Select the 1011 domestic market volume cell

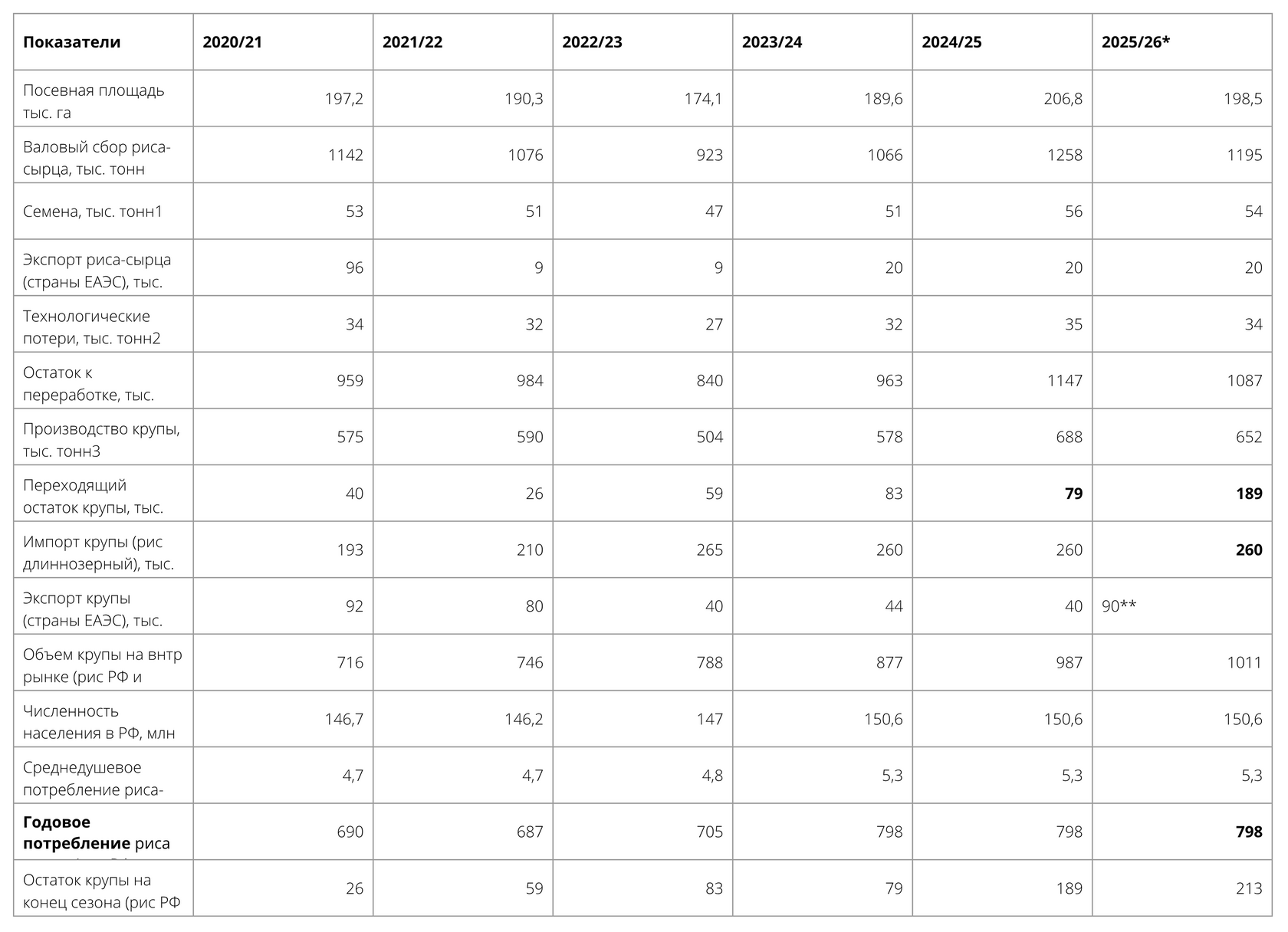1244,662
